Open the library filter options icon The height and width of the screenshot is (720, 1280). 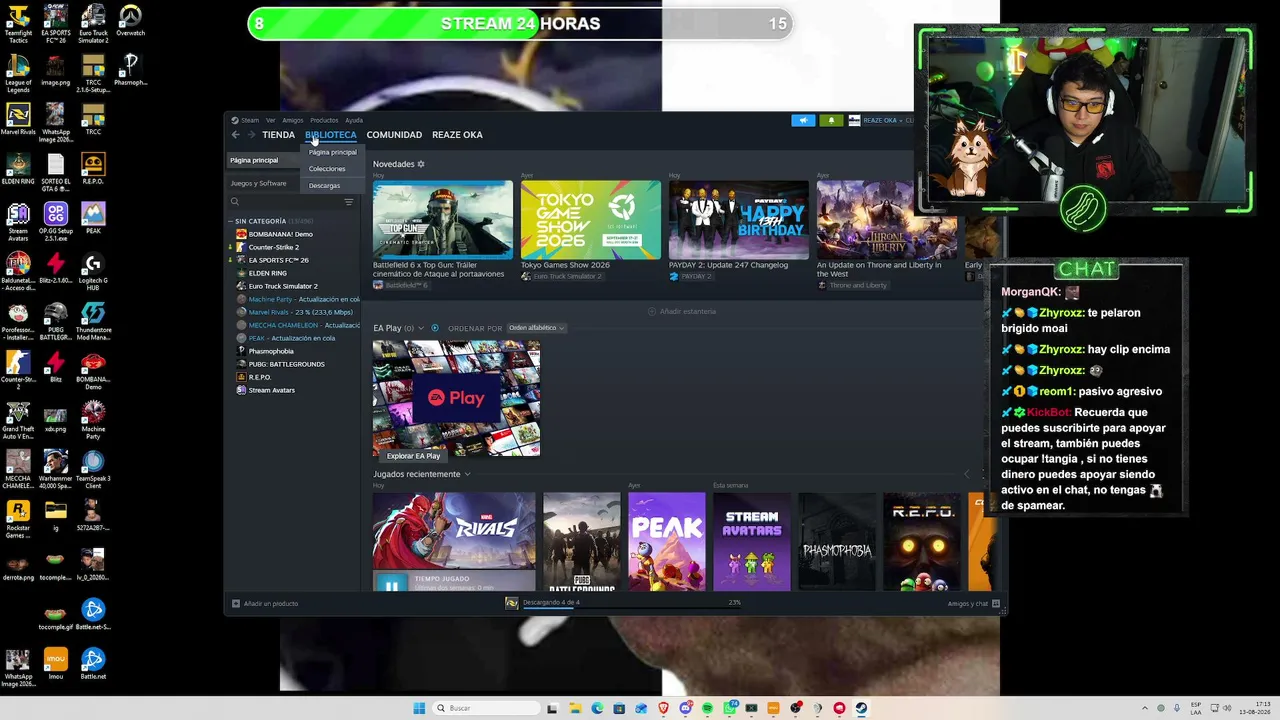[x=349, y=202]
